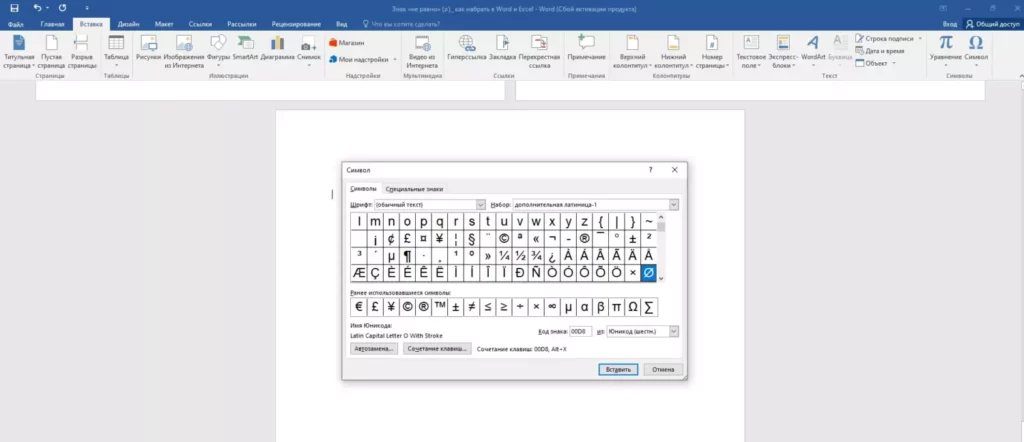The height and width of the screenshot is (442, 1024).
Task: Open Изображения из Интернета online pictures
Action: (x=184, y=52)
